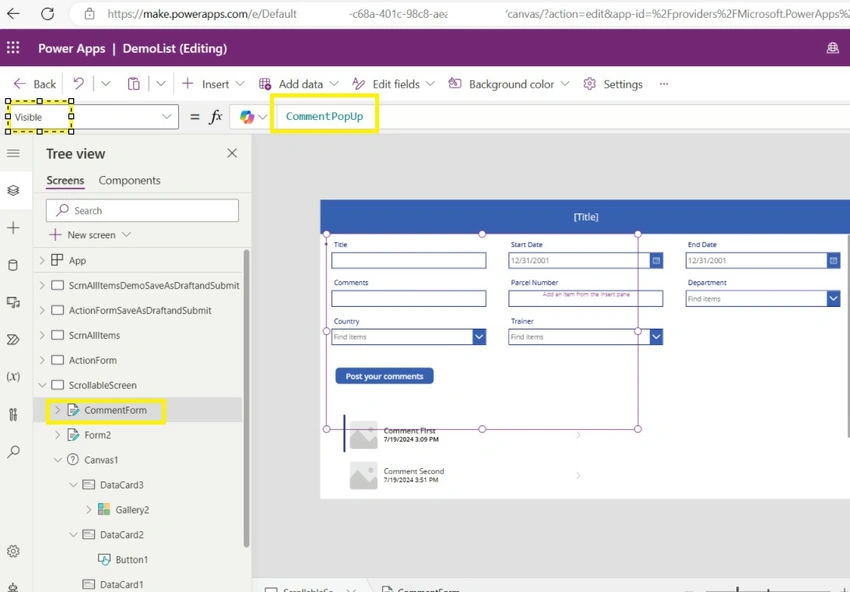Reload the browser page
Image resolution: width=850 pixels, height=592 pixels.
coord(48,14)
